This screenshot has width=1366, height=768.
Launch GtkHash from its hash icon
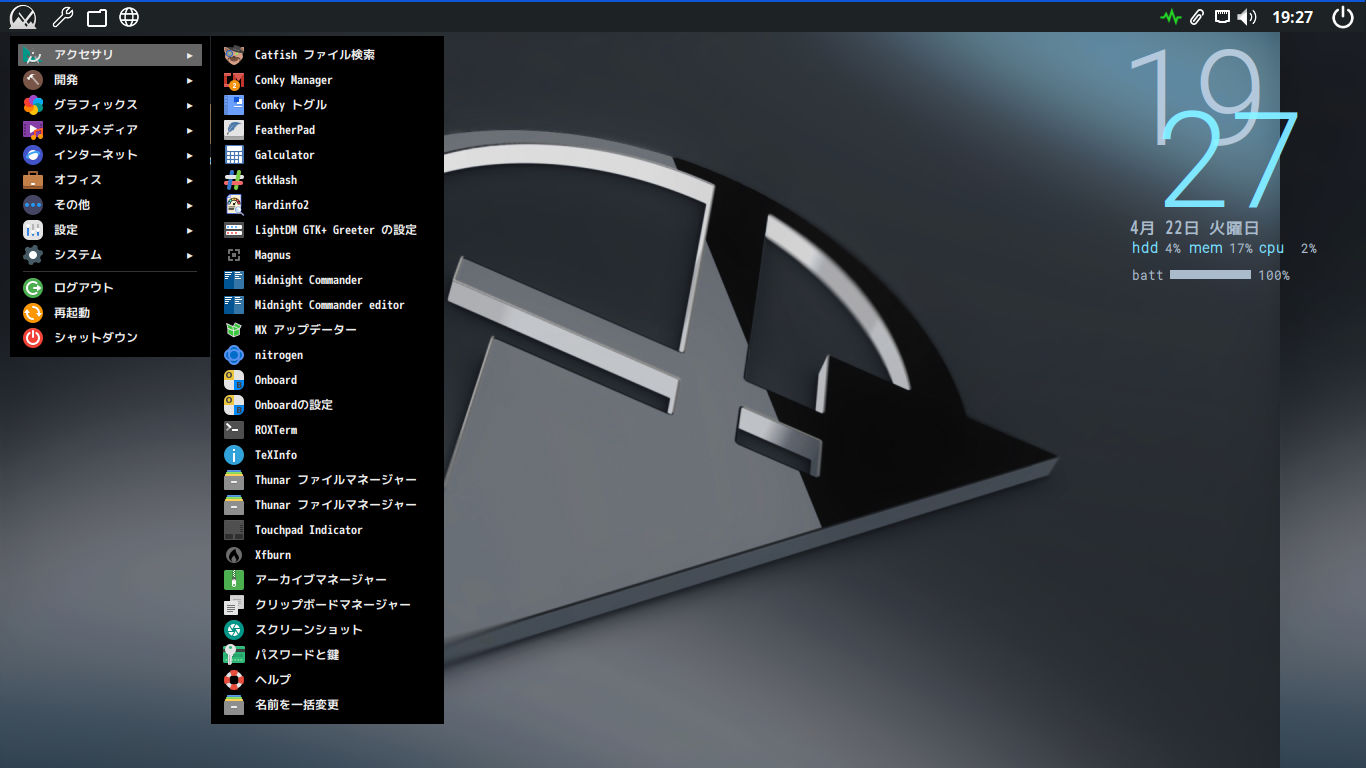coord(234,180)
